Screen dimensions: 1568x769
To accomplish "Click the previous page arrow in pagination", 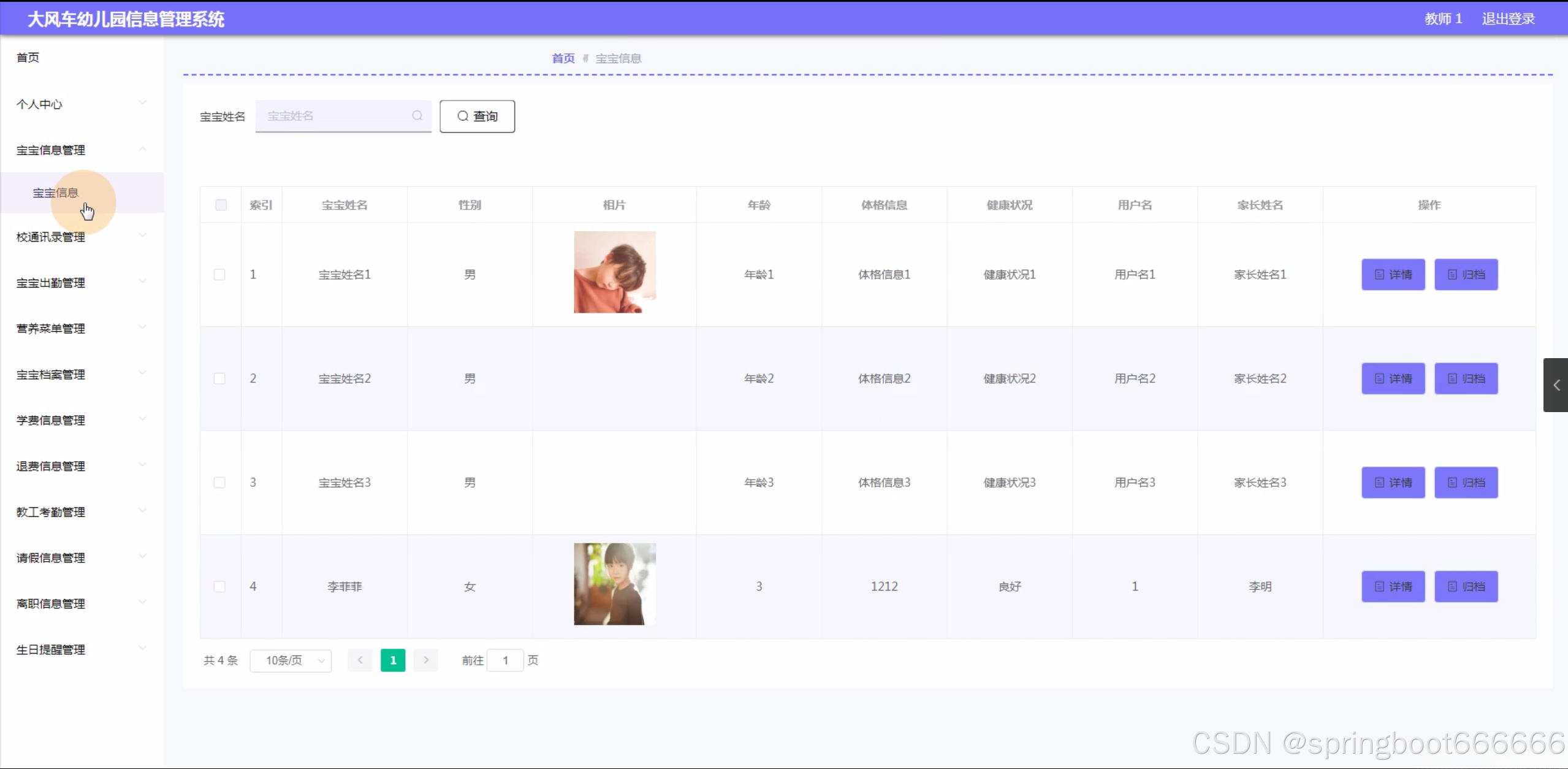I will [x=360, y=660].
